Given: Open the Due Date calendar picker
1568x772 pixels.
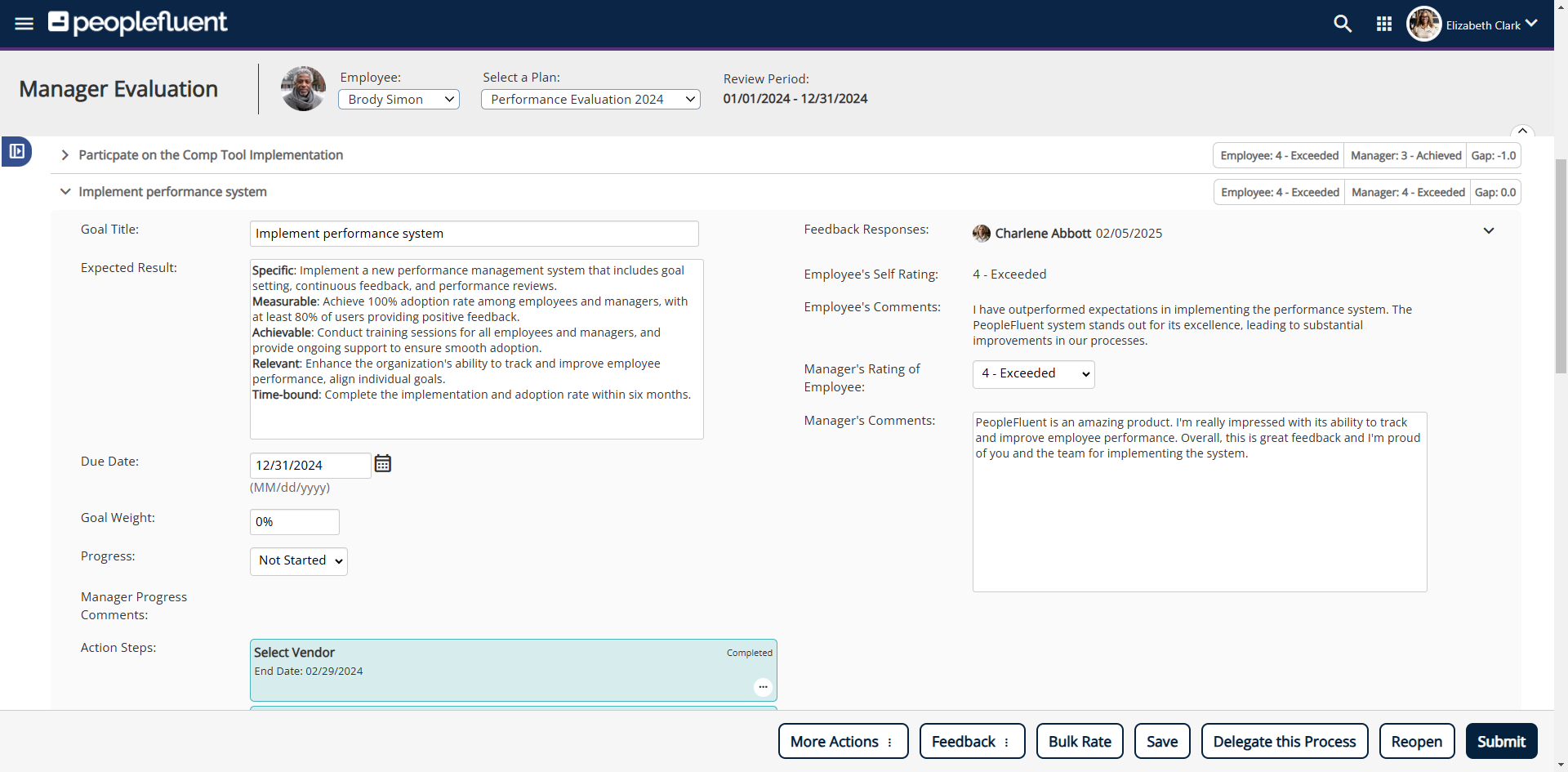Looking at the screenshot, I should click(x=383, y=464).
